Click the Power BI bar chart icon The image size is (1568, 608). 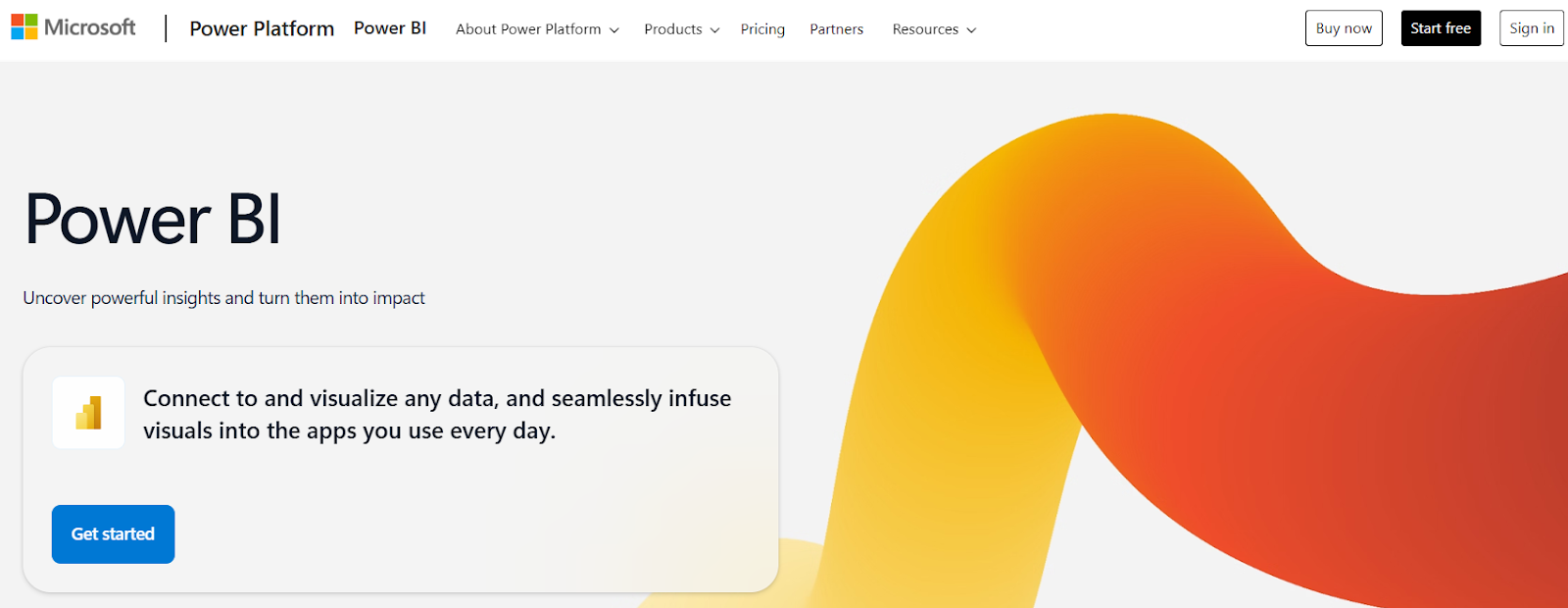coord(88,413)
